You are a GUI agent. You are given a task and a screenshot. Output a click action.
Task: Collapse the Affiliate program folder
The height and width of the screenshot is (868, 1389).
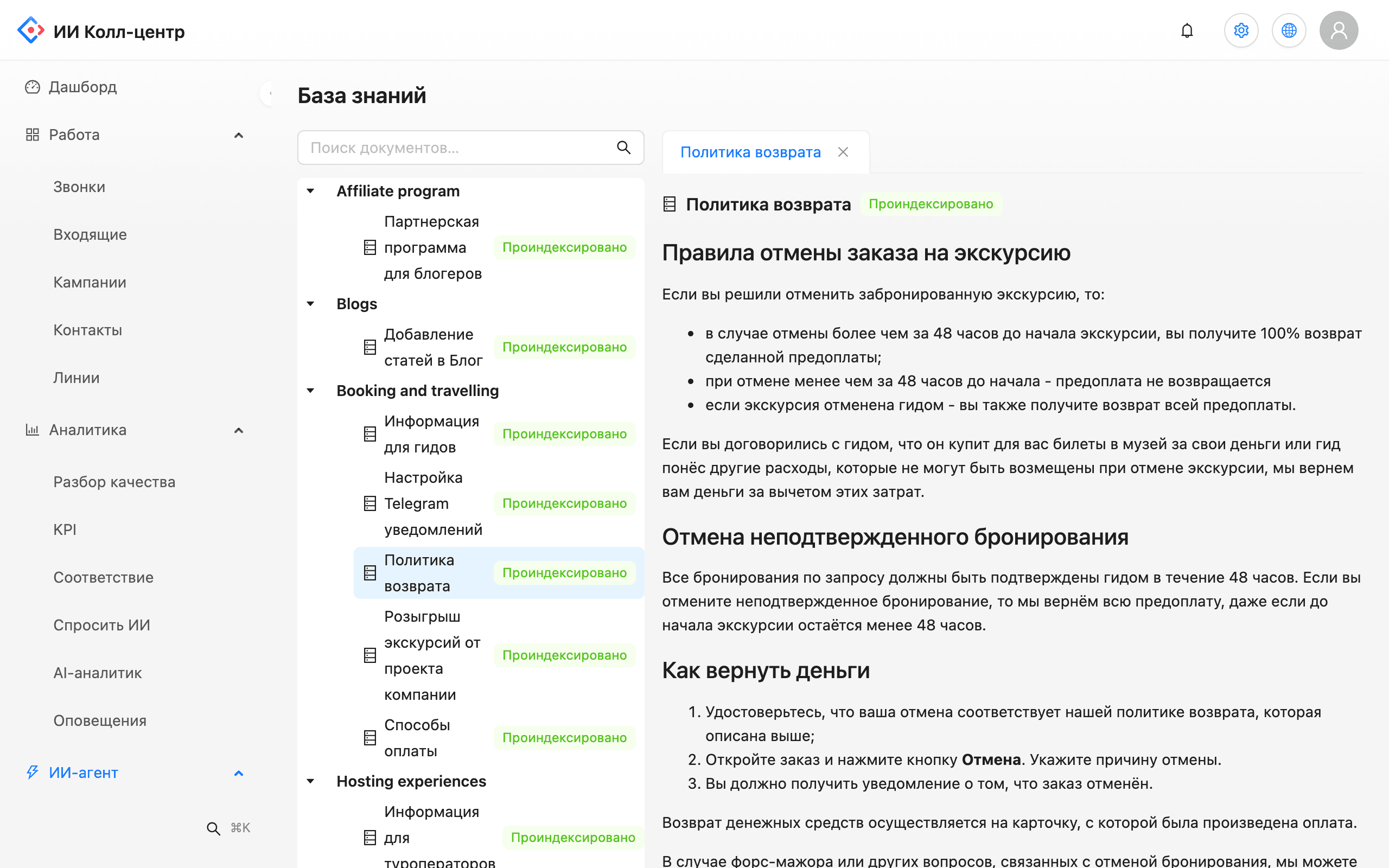[x=310, y=190]
